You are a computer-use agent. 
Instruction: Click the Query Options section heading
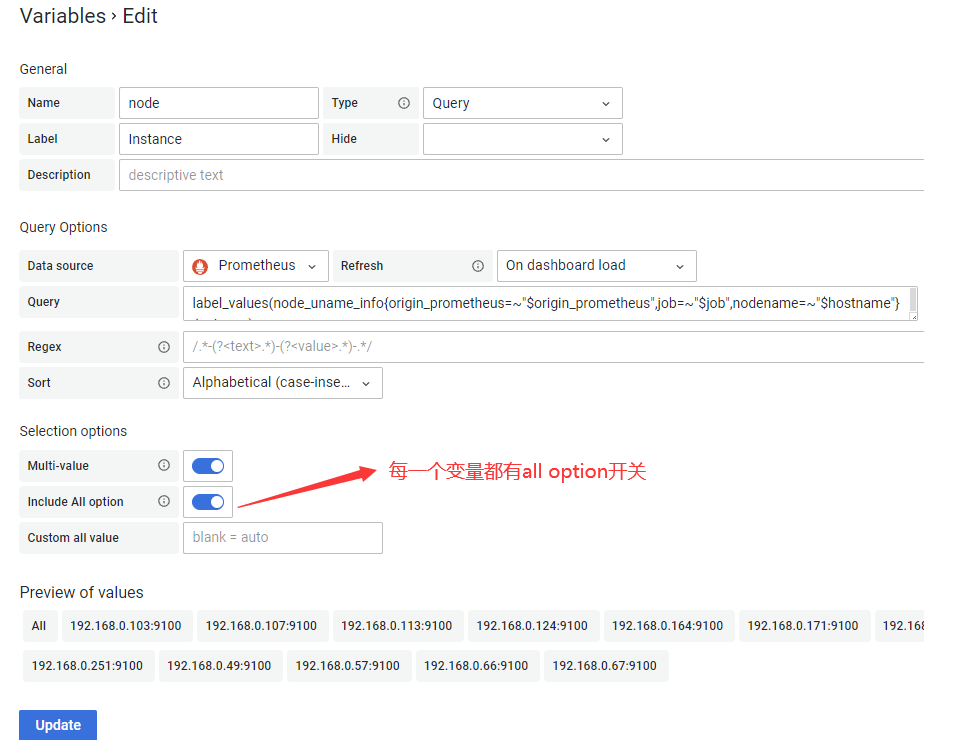pyautogui.click(x=63, y=227)
